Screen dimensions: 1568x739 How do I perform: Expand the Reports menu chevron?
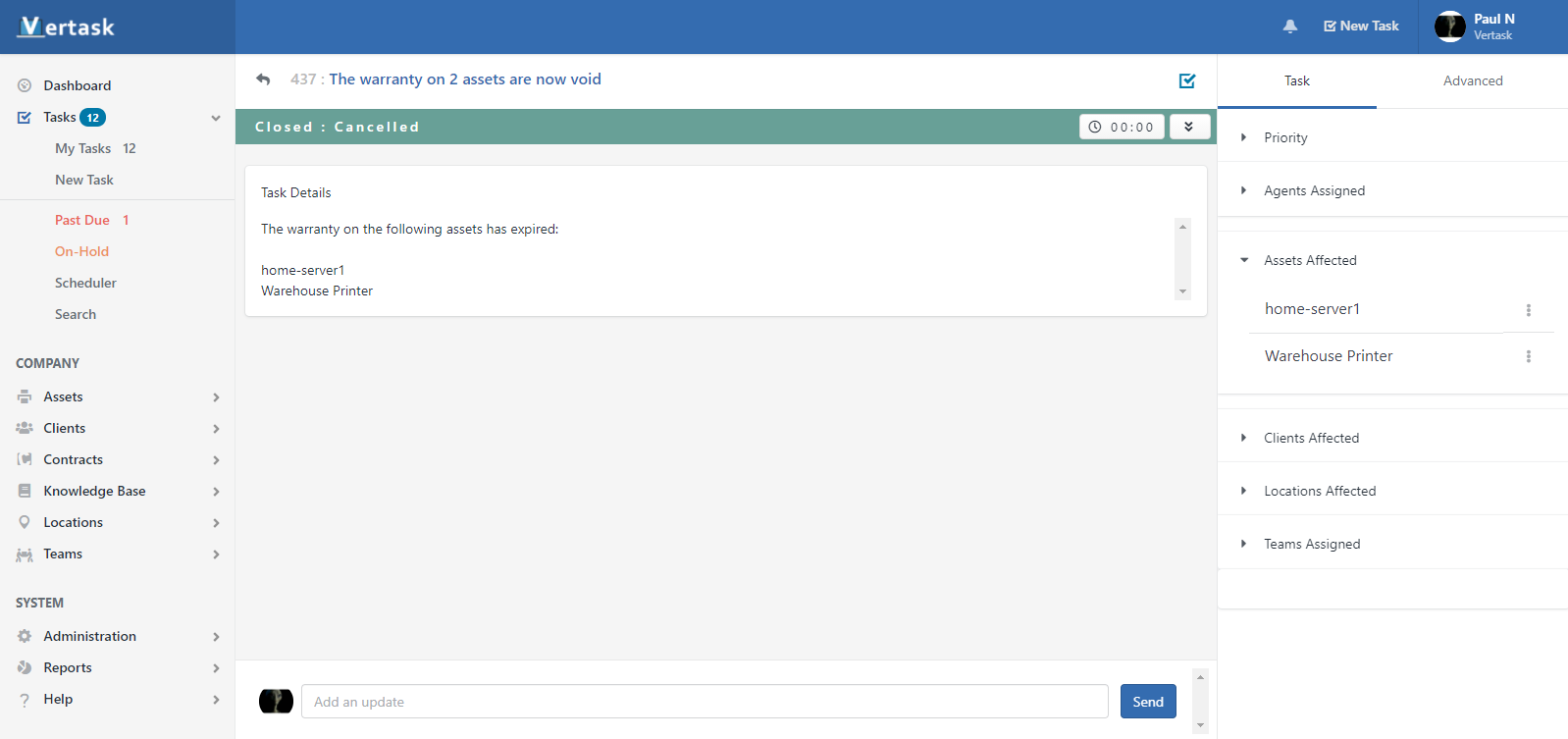tap(216, 668)
